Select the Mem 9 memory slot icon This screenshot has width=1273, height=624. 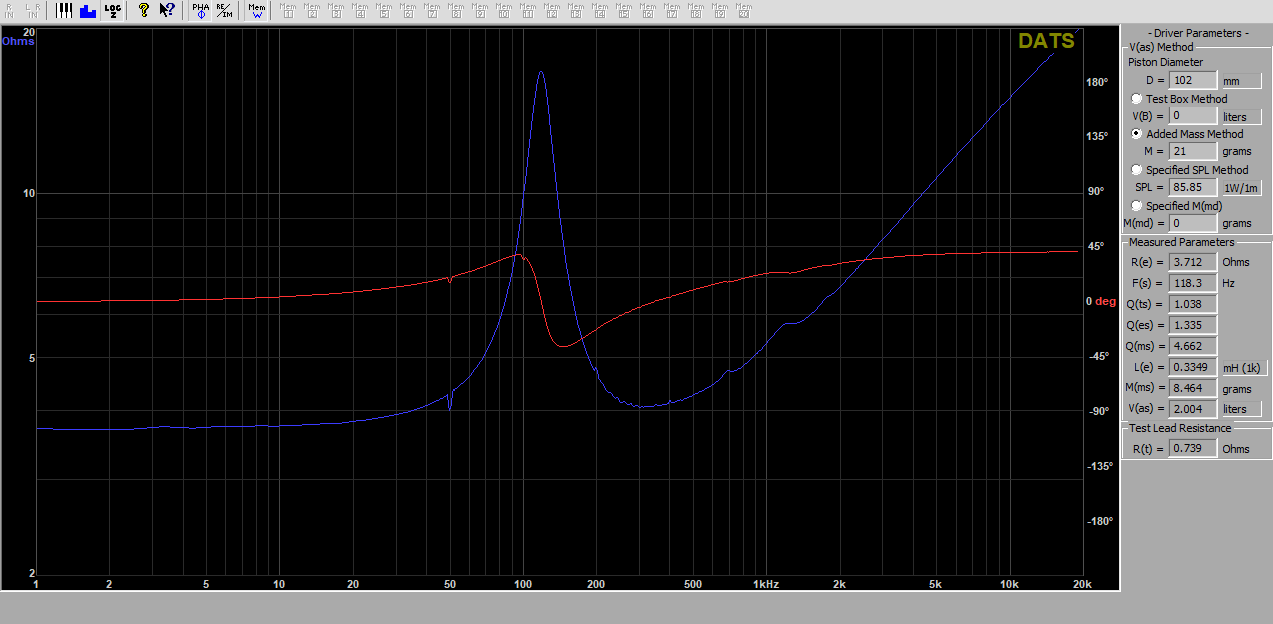click(x=480, y=11)
